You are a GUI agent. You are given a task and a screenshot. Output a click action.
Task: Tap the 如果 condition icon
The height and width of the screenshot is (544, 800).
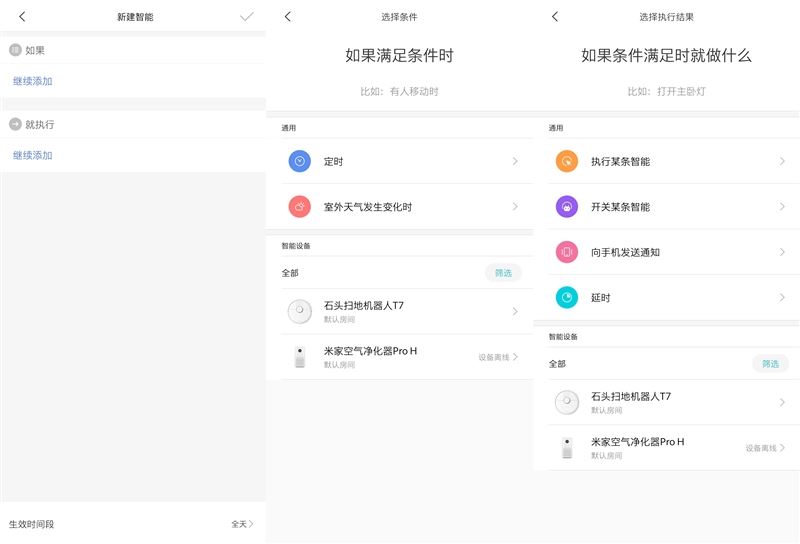pos(15,50)
